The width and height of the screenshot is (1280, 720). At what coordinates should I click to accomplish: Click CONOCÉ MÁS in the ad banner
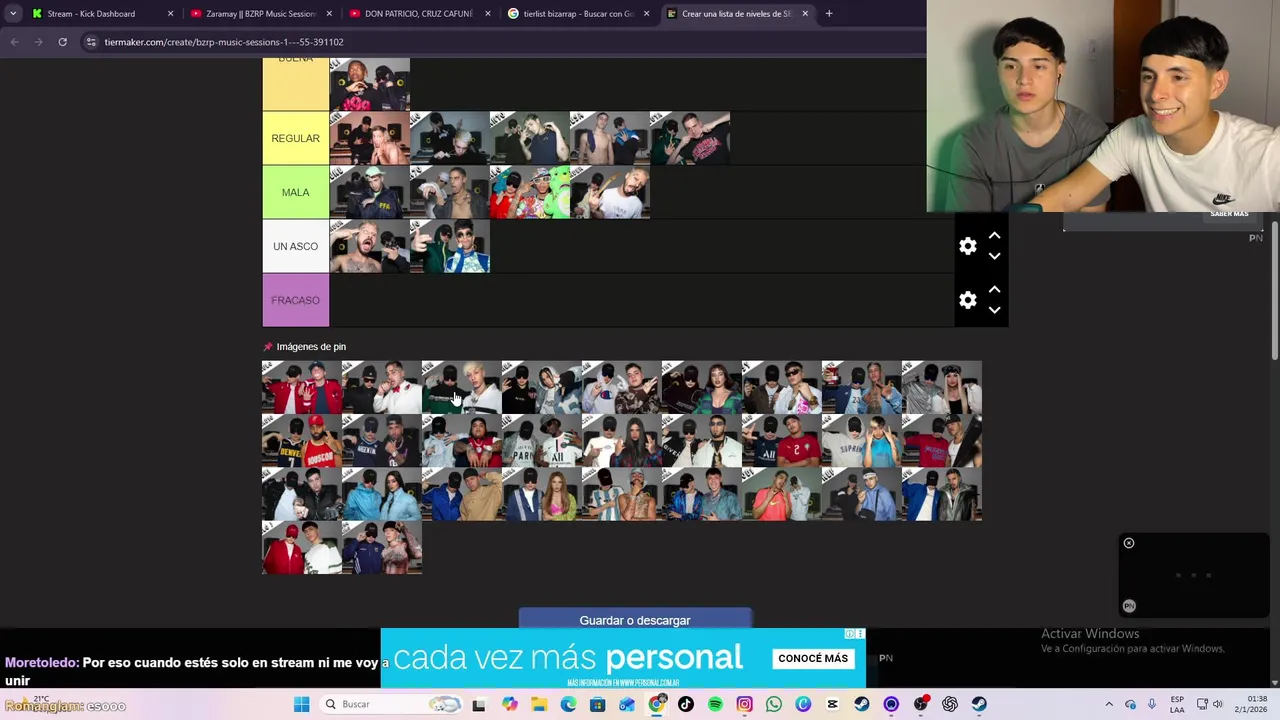click(813, 658)
